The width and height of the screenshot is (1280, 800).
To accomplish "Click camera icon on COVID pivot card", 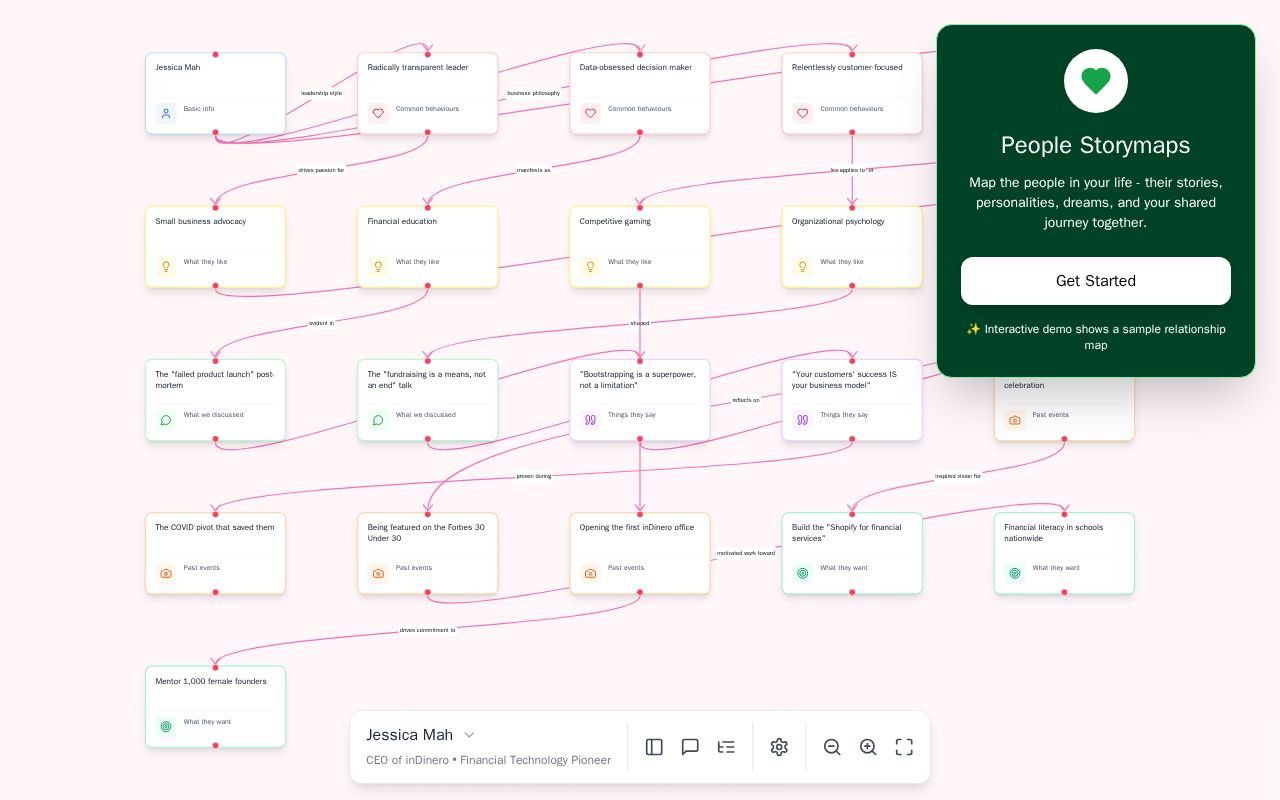I will [x=166, y=573].
